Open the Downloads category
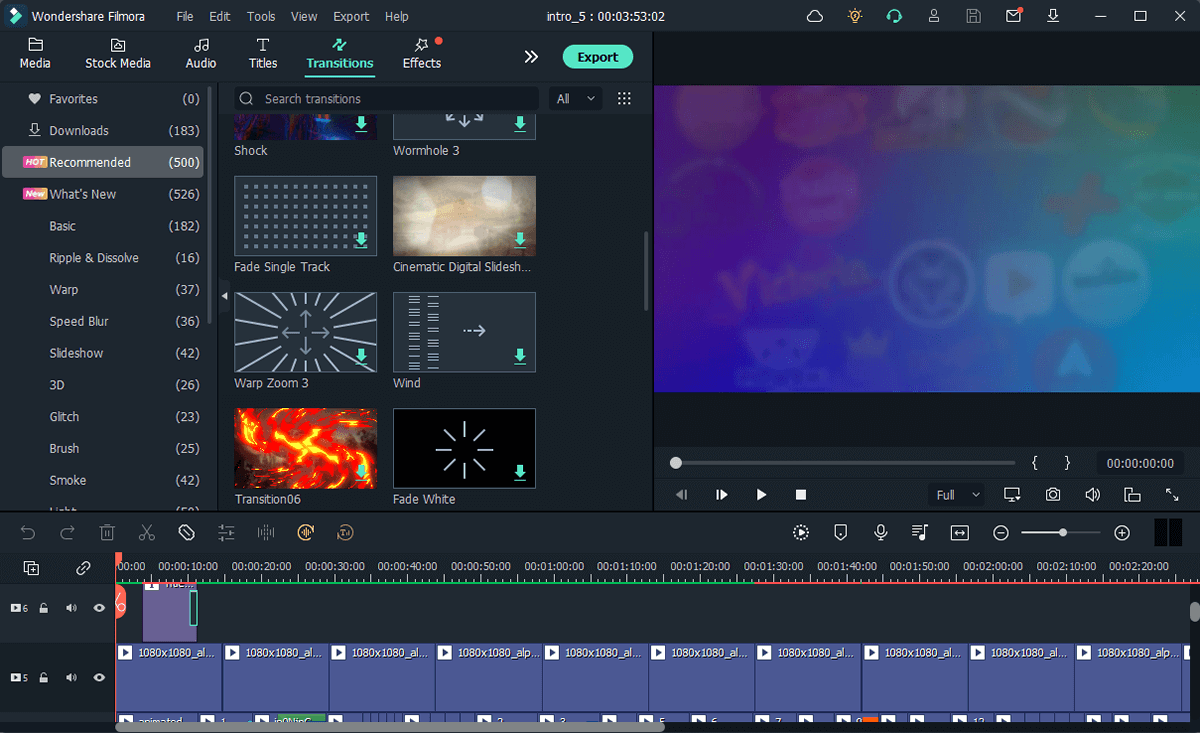The image size is (1200, 733). coord(103,130)
